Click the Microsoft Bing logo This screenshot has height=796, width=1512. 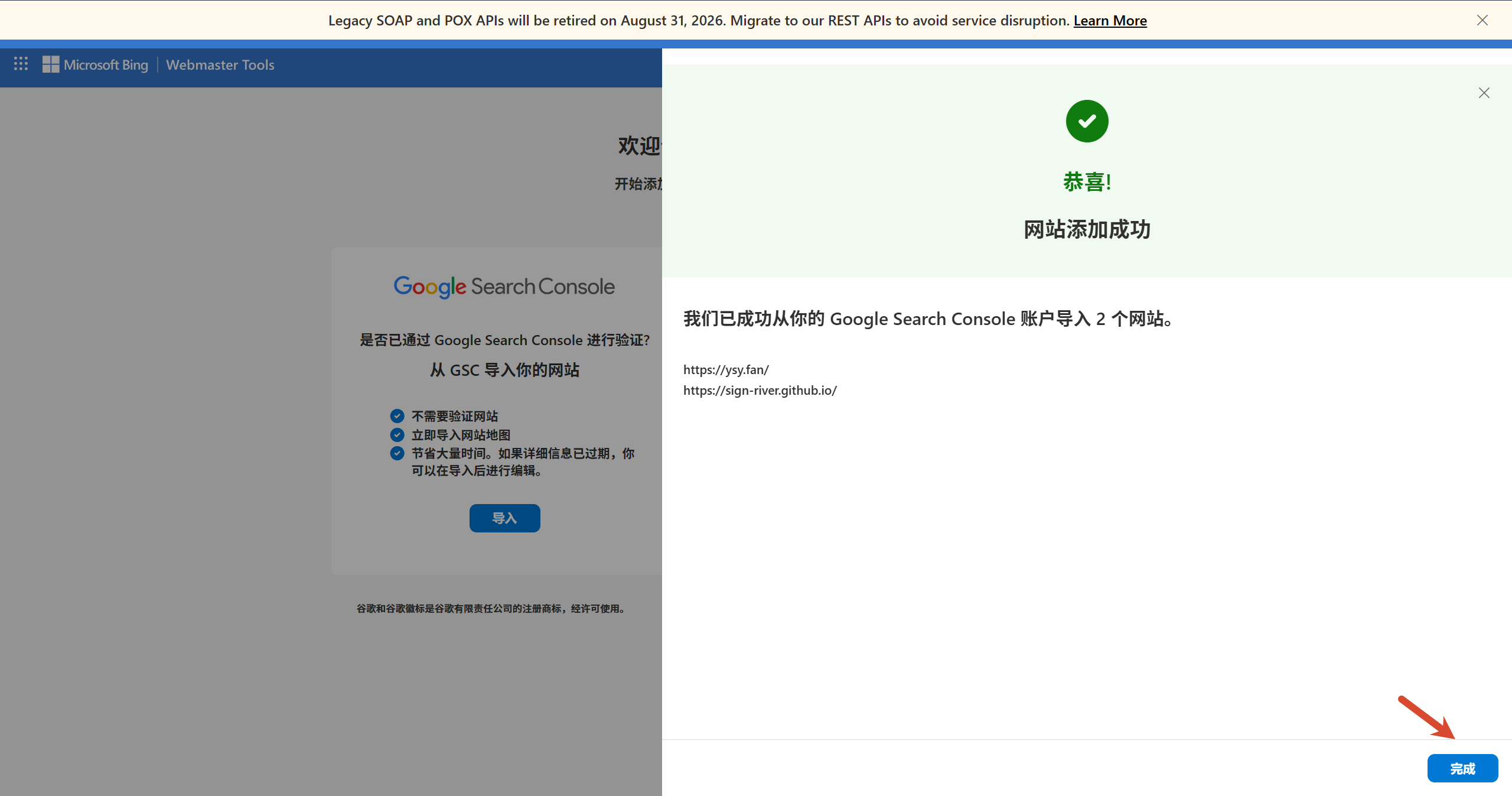pyautogui.click(x=95, y=64)
